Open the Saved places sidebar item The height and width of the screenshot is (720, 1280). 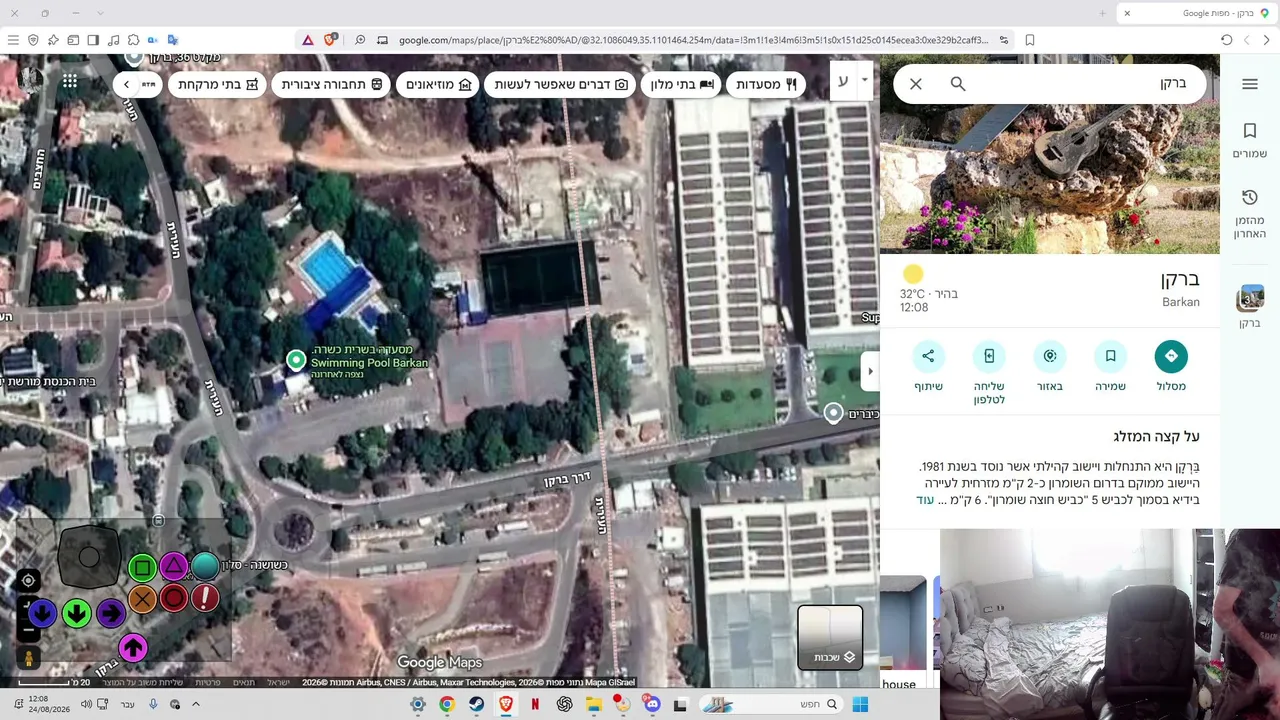point(1249,141)
